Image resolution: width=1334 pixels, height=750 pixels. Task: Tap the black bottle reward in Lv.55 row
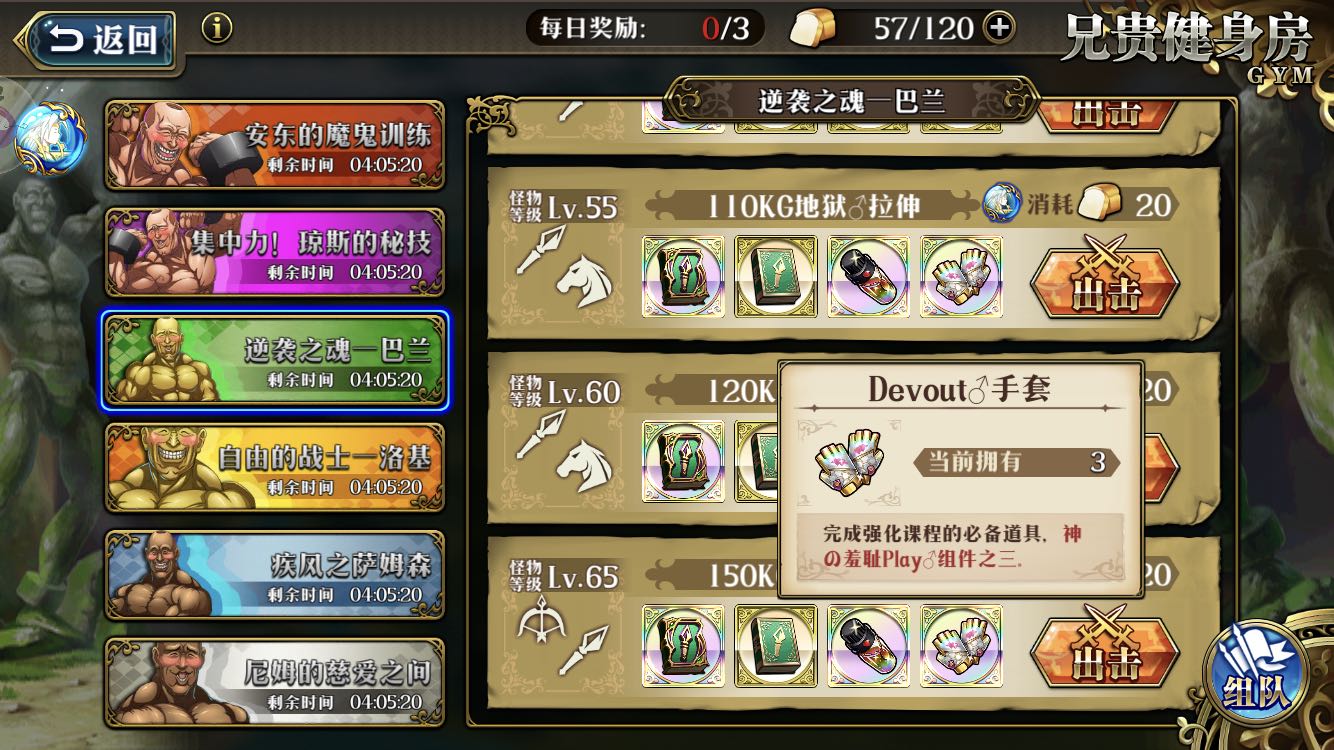[x=868, y=277]
